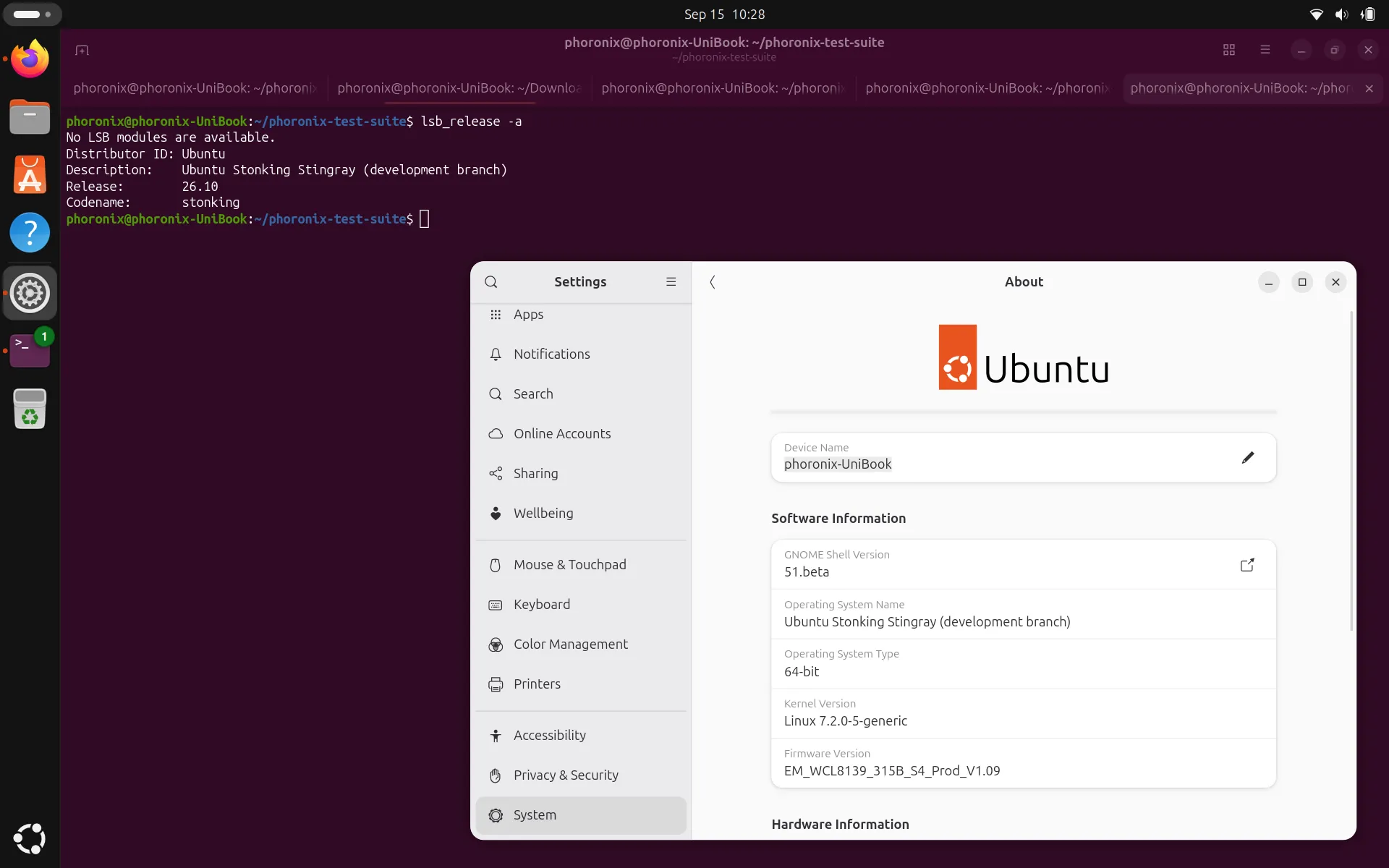
Task: Open Sharing settings
Action: pos(581,474)
